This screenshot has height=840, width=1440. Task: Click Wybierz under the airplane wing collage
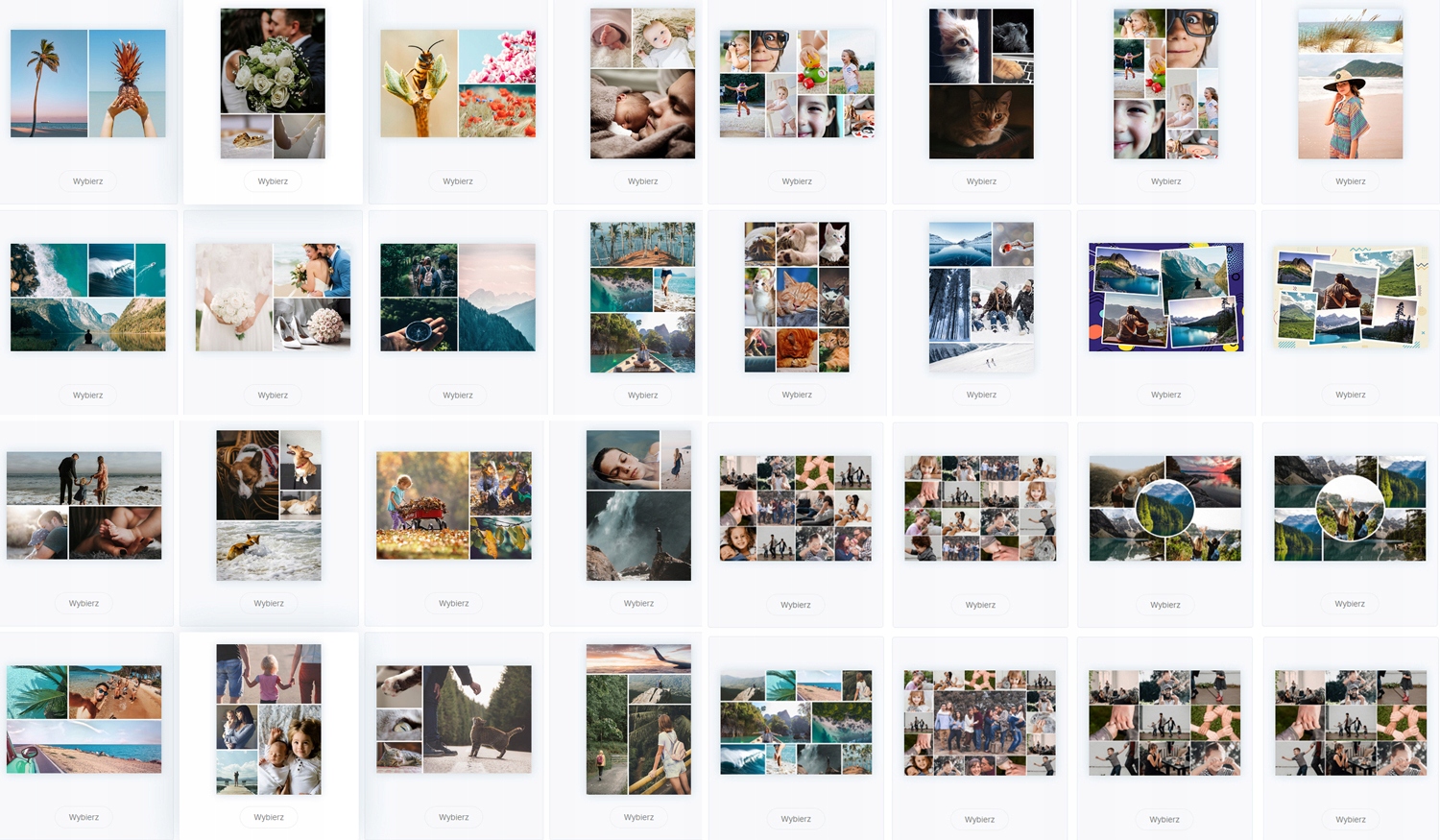point(639,818)
